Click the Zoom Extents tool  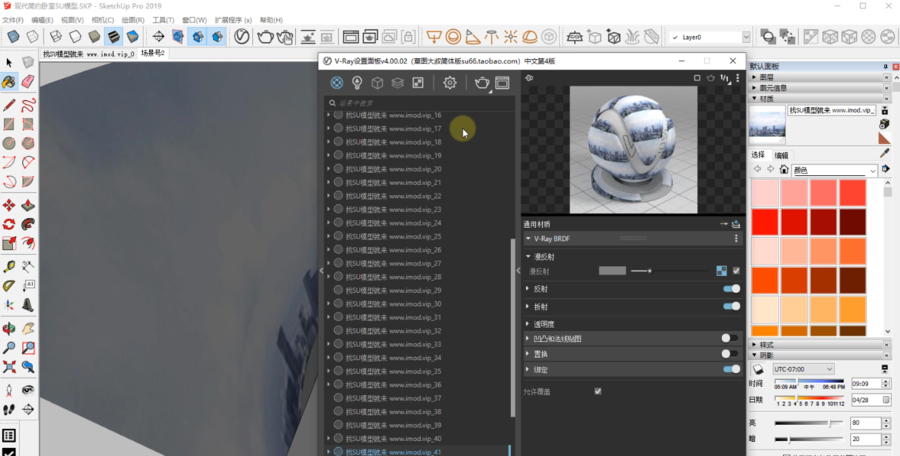(x=9, y=366)
